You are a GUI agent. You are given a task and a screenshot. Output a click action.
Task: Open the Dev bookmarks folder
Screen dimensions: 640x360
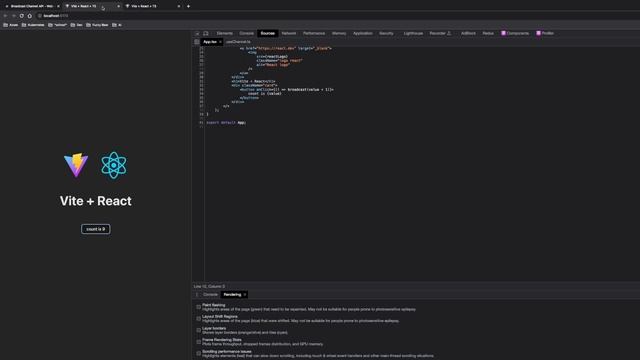77,25
